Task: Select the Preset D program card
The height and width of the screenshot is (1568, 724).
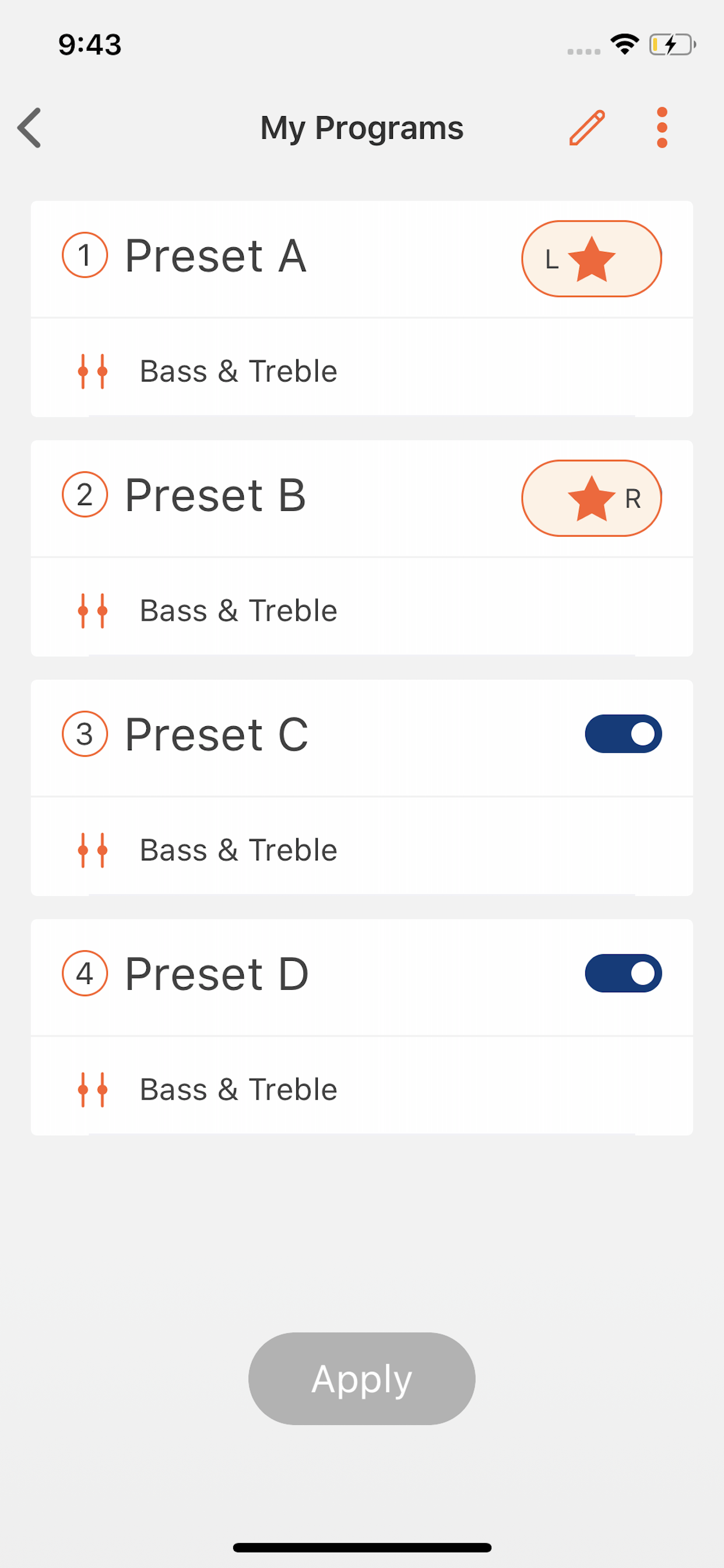Action: tap(361, 1027)
